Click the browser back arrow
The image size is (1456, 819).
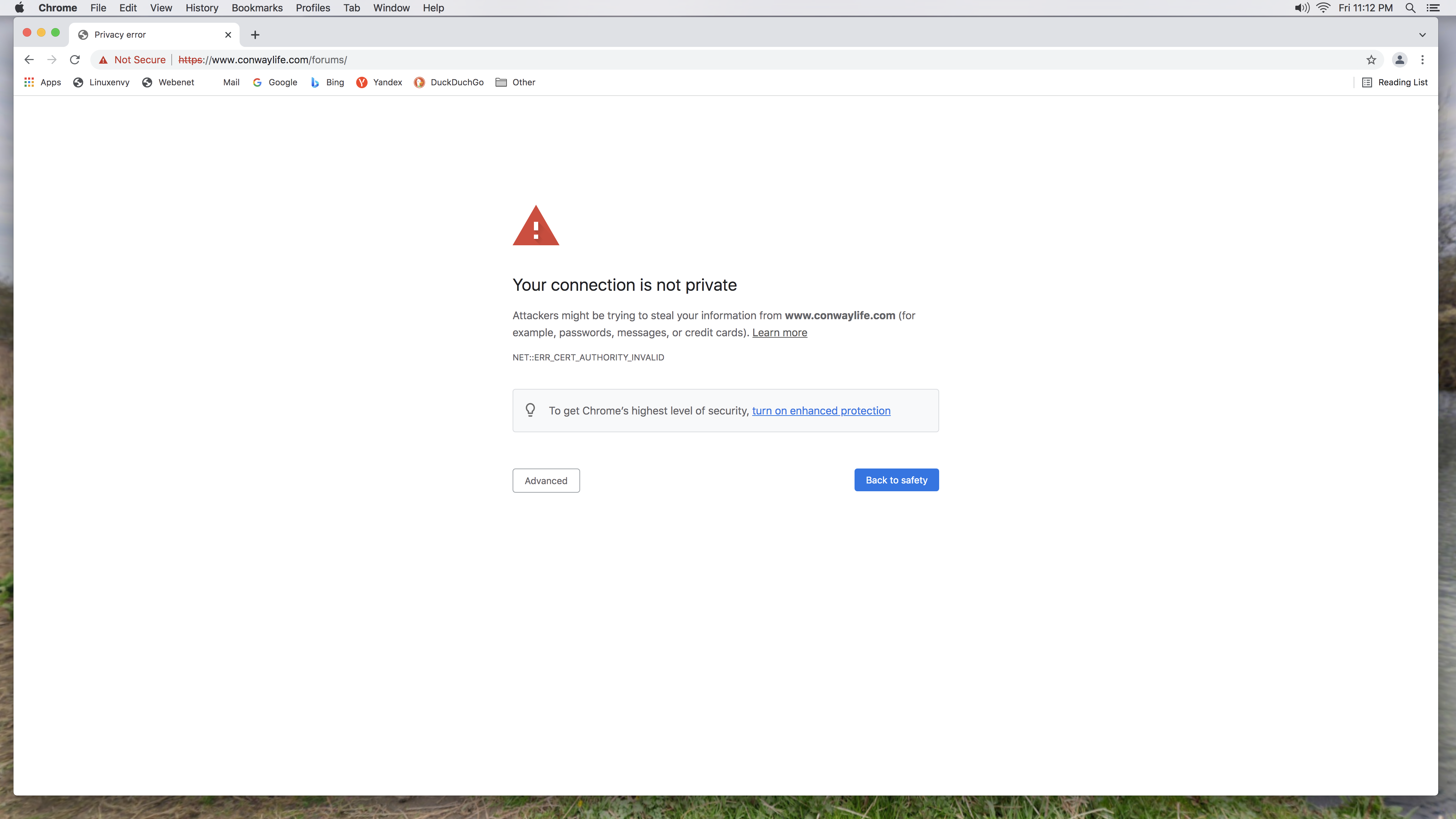click(30, 60)
